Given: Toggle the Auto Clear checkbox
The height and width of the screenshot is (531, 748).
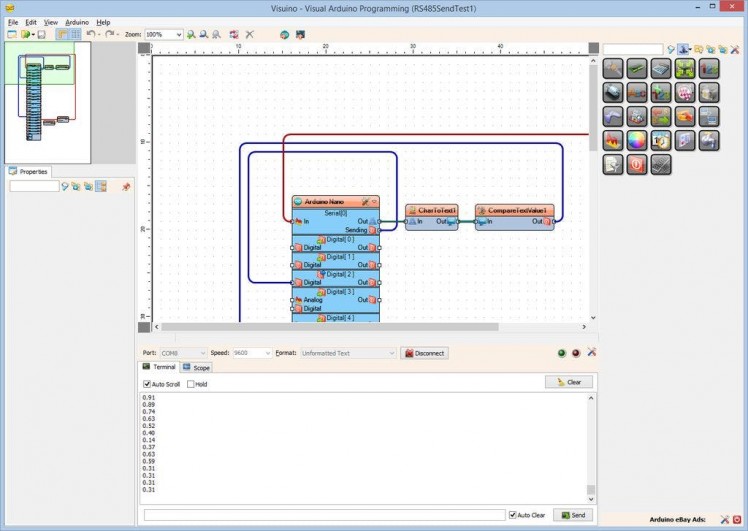Looking at the screenshot, I should click(513, 515).
